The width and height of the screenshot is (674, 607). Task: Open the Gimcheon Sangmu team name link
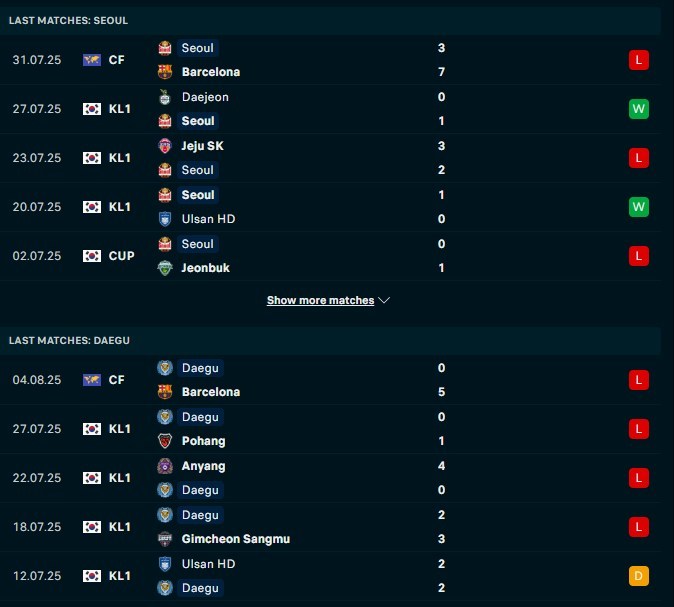pos(236,539)
